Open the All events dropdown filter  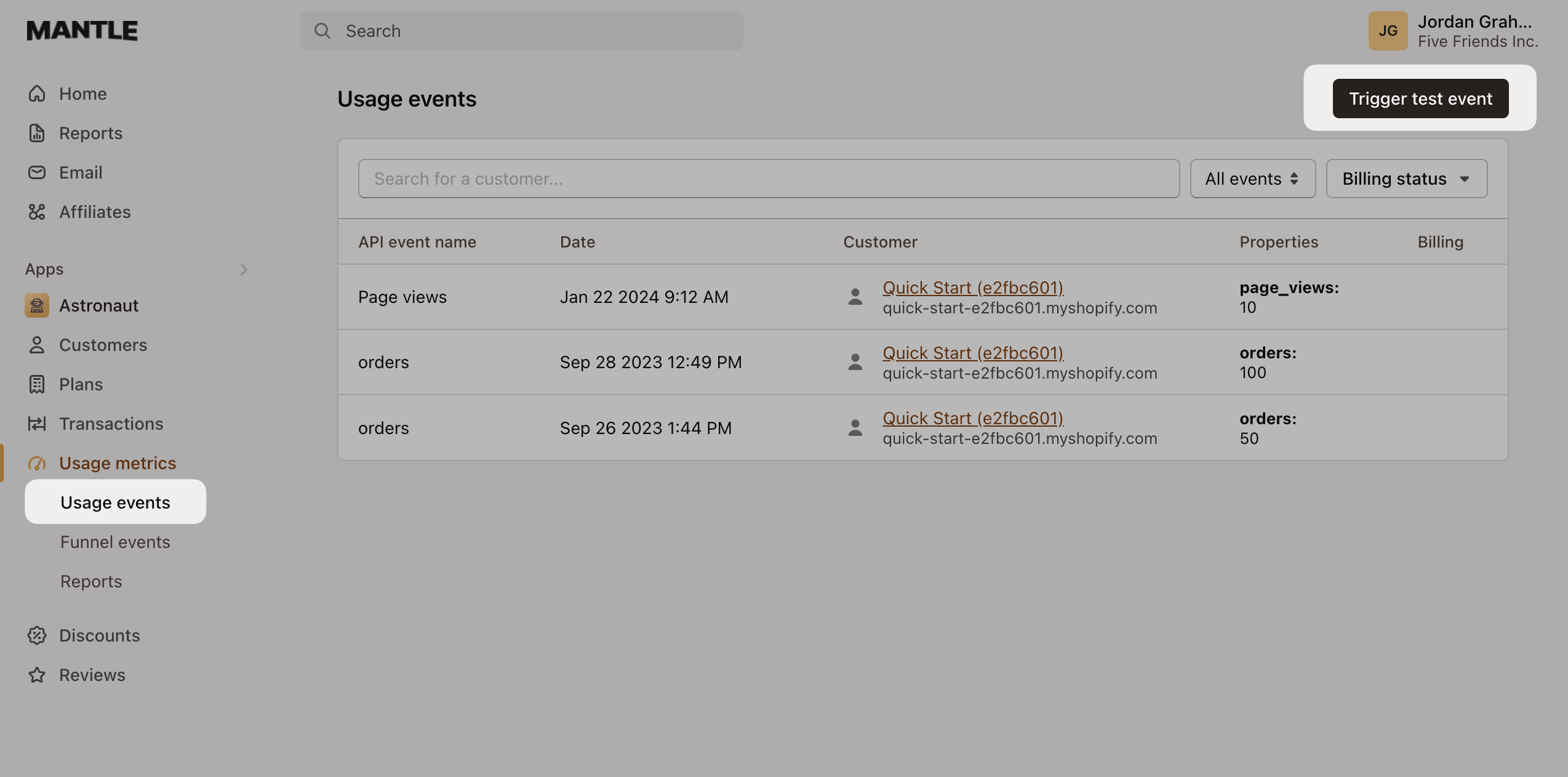(1252, 178)
